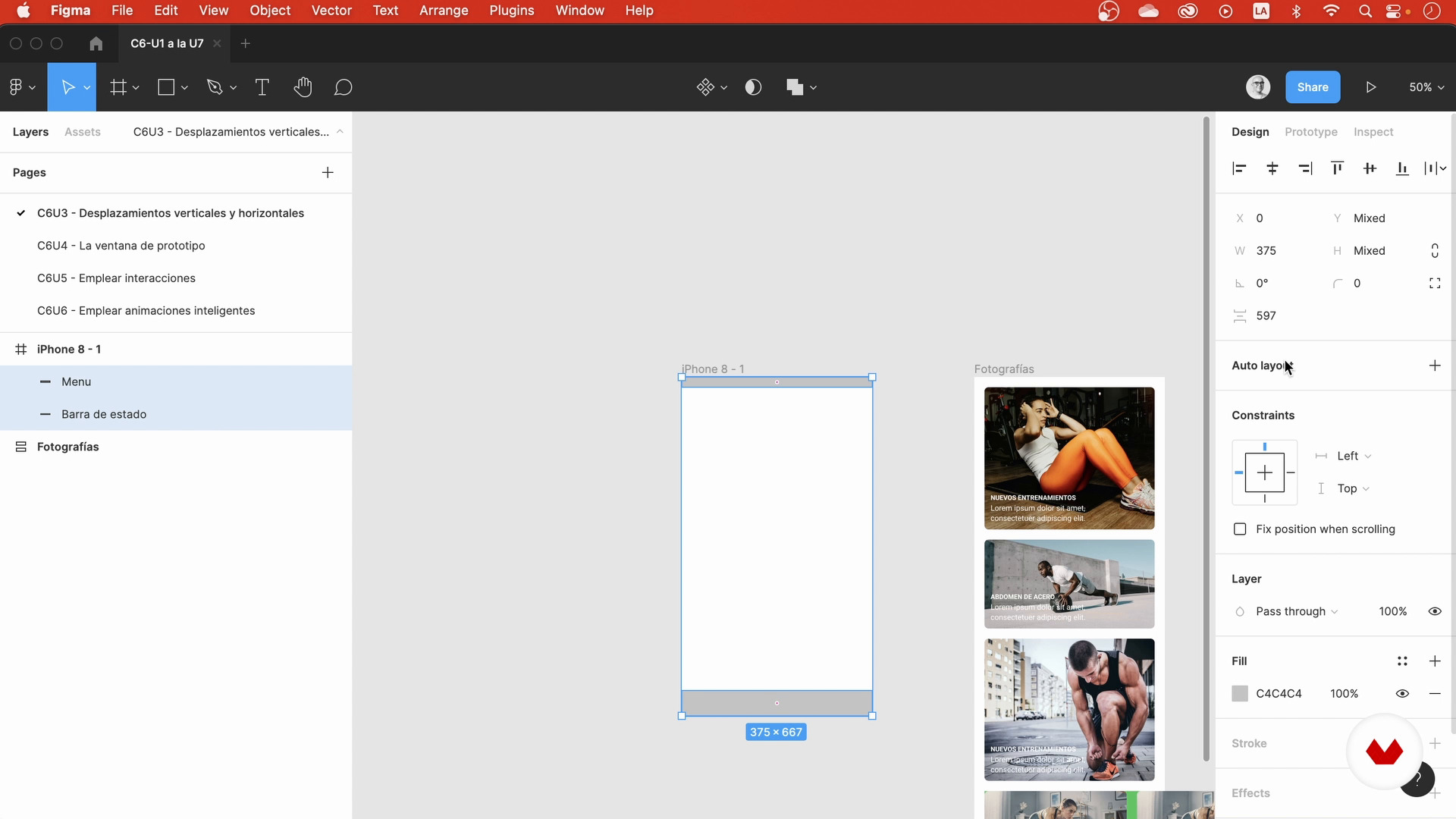Switch to the Prototype tab
Screen dimensions: 1456x819
pyautogui.click(x=1310, y=132)
